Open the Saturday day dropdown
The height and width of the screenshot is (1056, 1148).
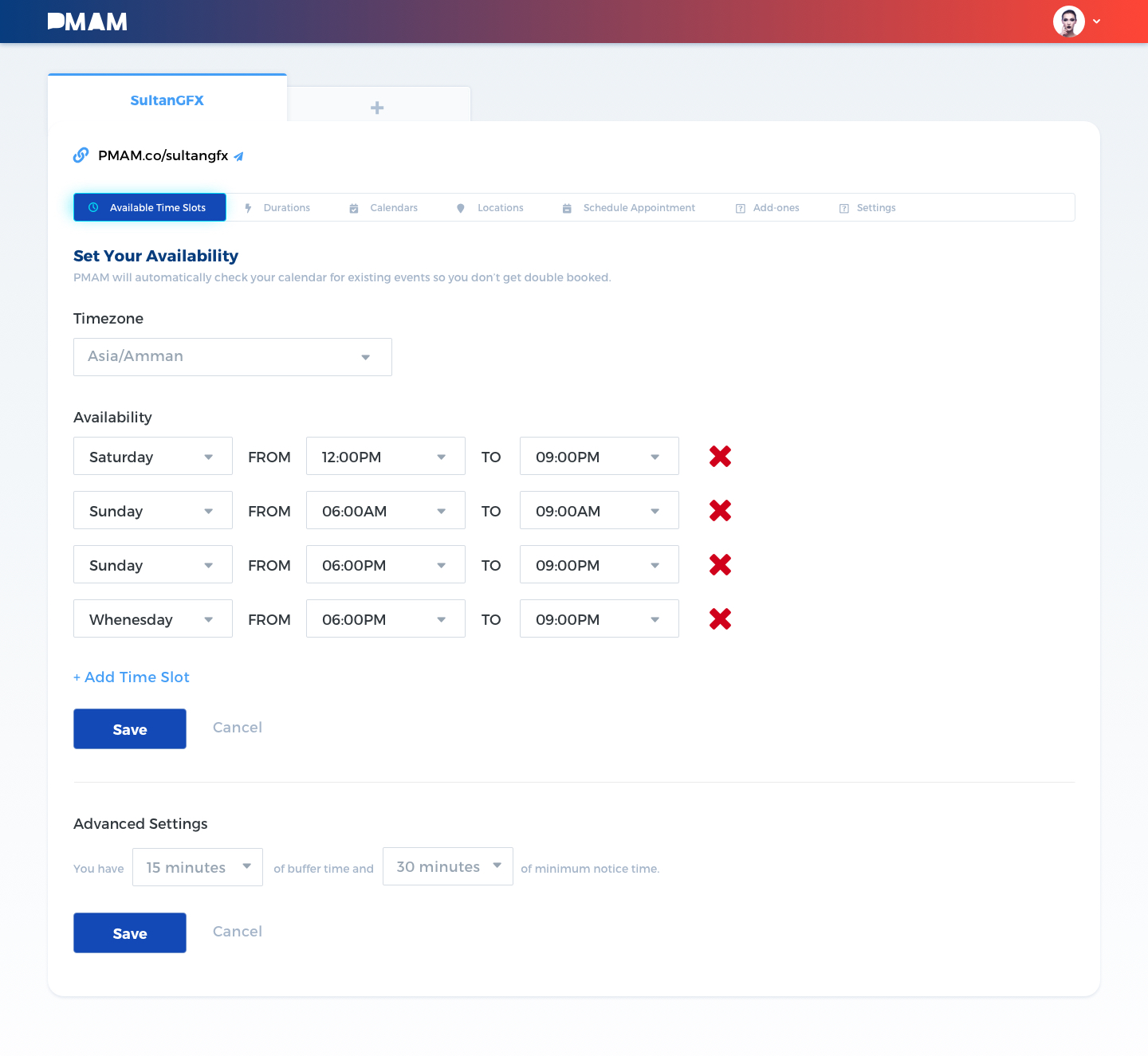152,457
